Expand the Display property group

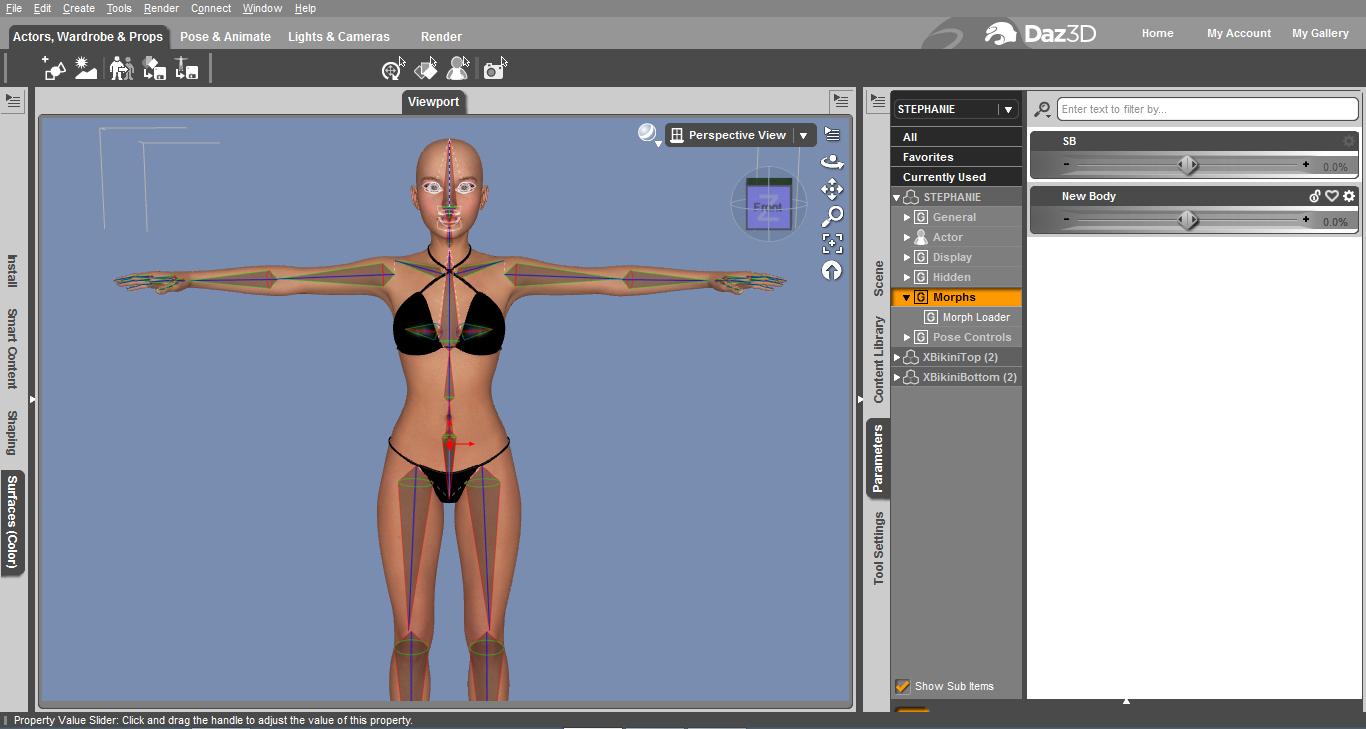click(907, 257)
